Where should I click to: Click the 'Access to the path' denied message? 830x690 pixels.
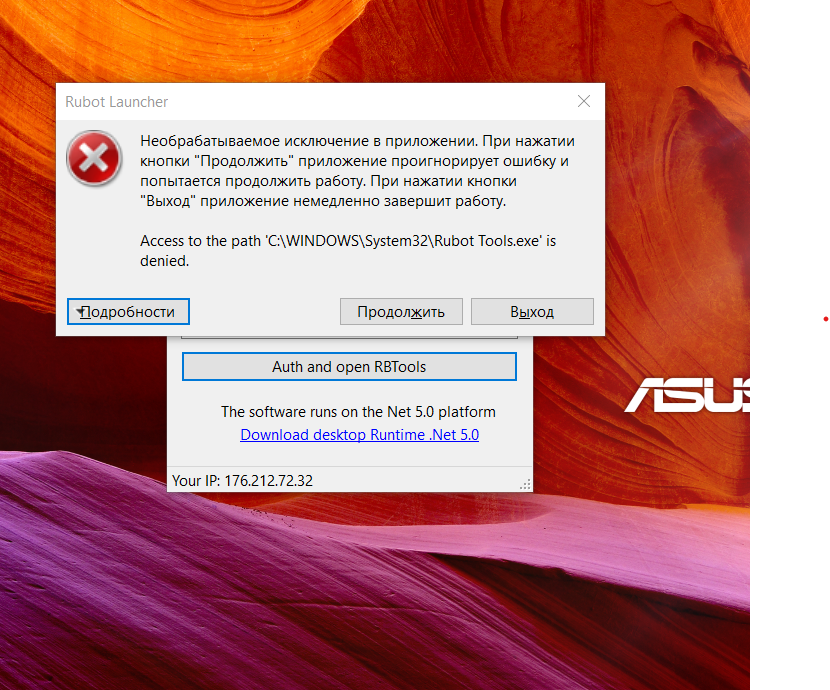(x=348, y=251)
